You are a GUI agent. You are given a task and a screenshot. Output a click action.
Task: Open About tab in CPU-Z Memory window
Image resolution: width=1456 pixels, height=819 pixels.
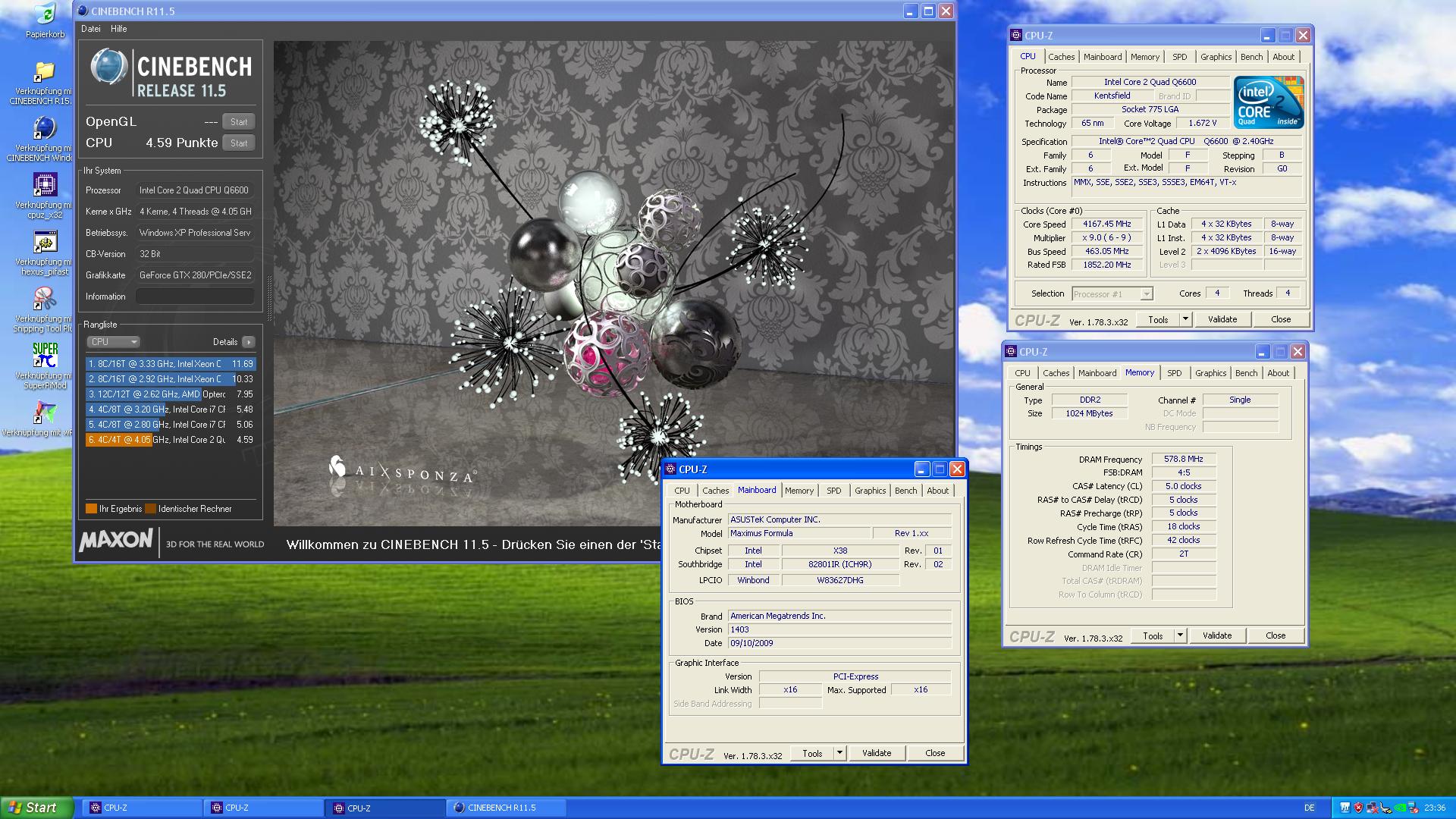[1278, 373]
